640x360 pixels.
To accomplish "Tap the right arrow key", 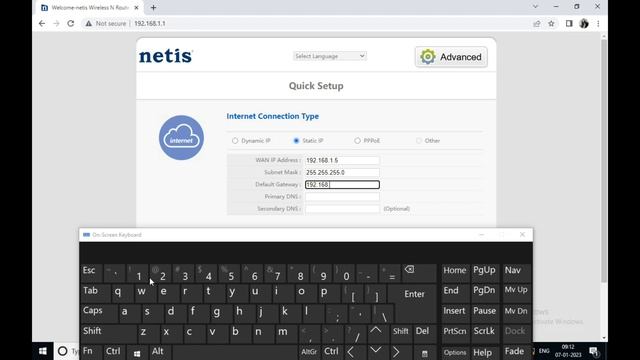I will coord(398,353).
